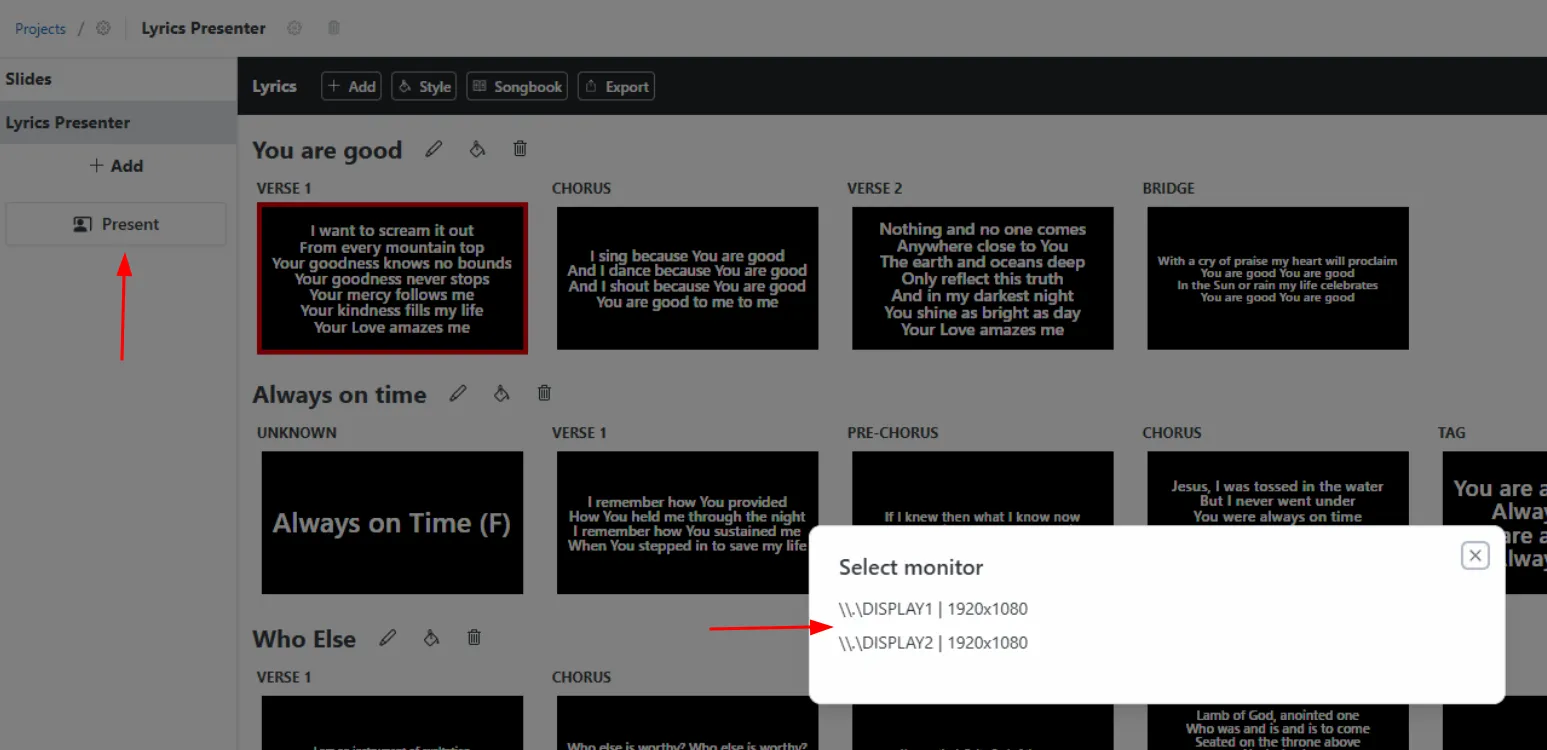This screenshot has width=1547, height=750.
Task: Select the Always on Time (F) title slide
Action: pos(392,522)
